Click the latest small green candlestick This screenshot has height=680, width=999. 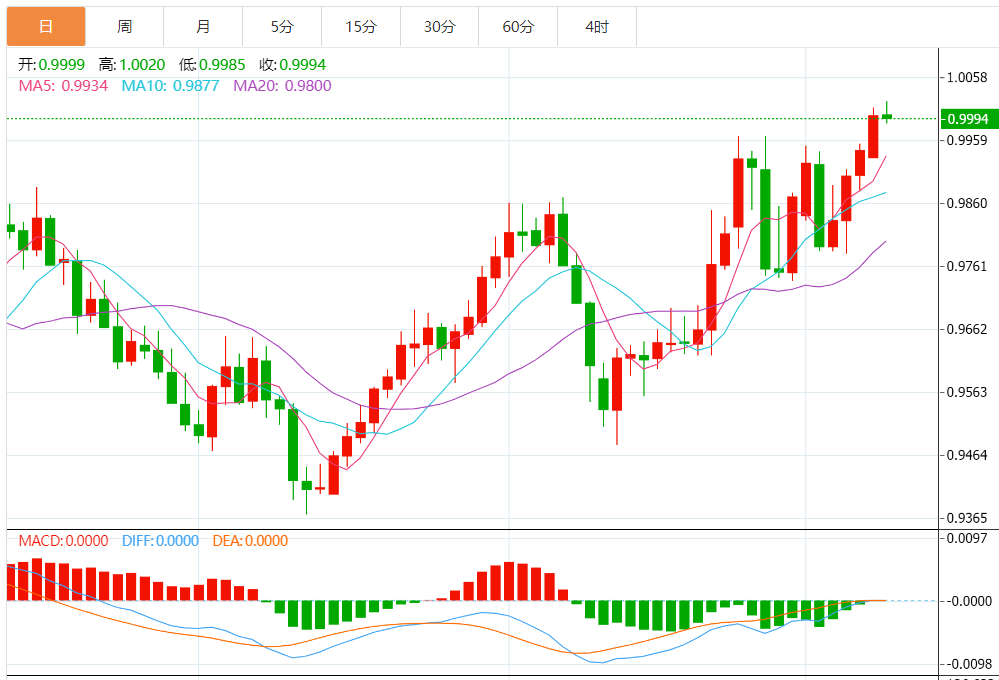[886, 116]
